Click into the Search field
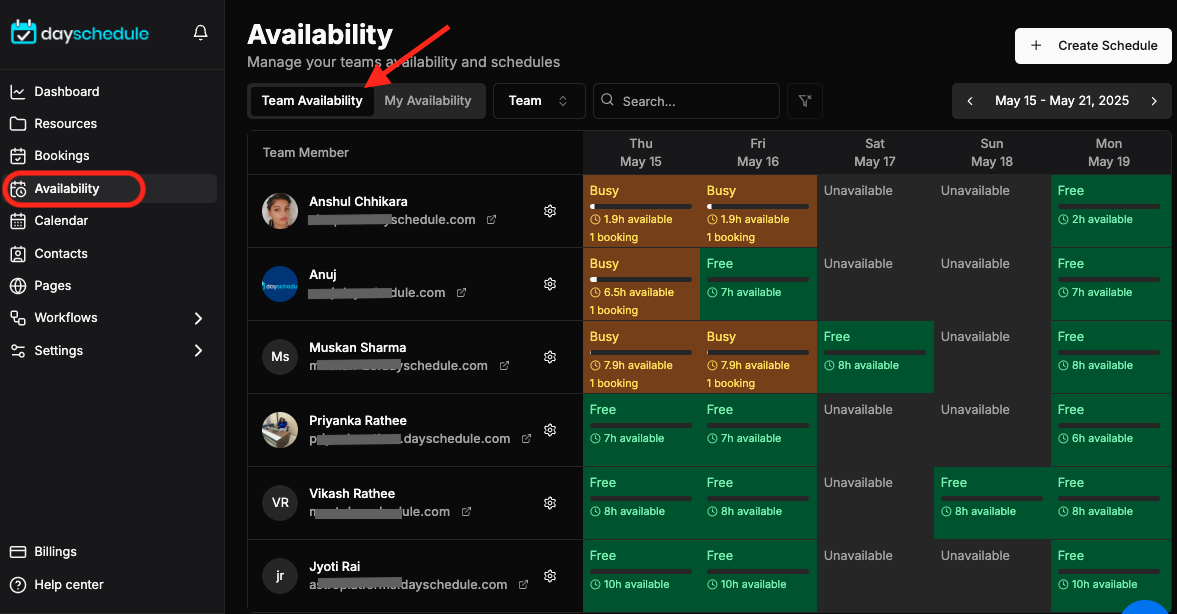 pos(686,101)
